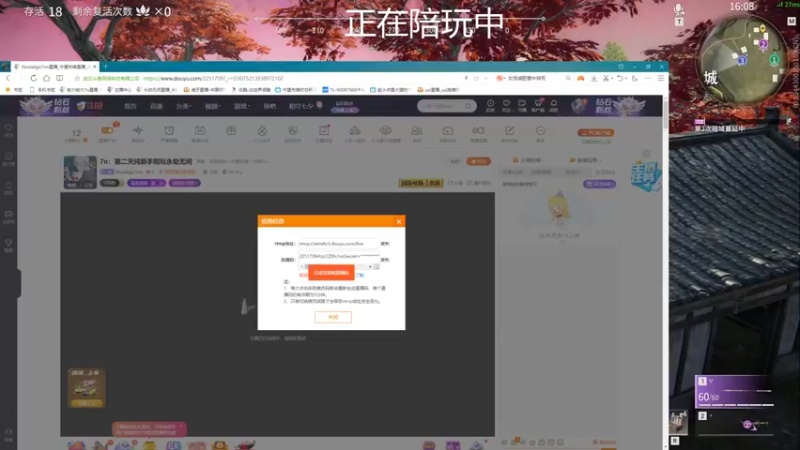
Task: Select weapon slot 2 in game HUD
Action: [x=734, y=423]
